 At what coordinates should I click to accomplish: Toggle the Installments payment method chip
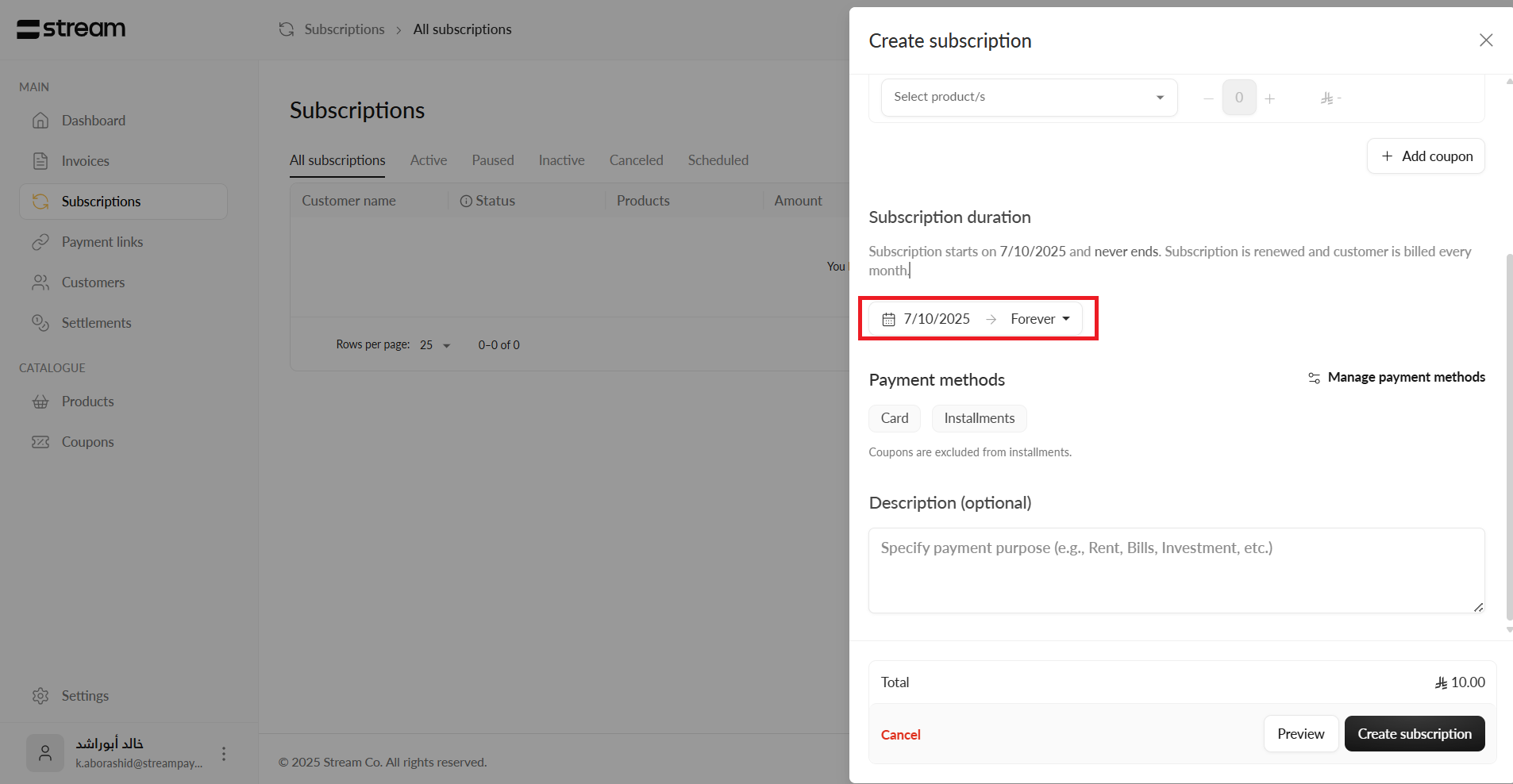tap(979, 418)
